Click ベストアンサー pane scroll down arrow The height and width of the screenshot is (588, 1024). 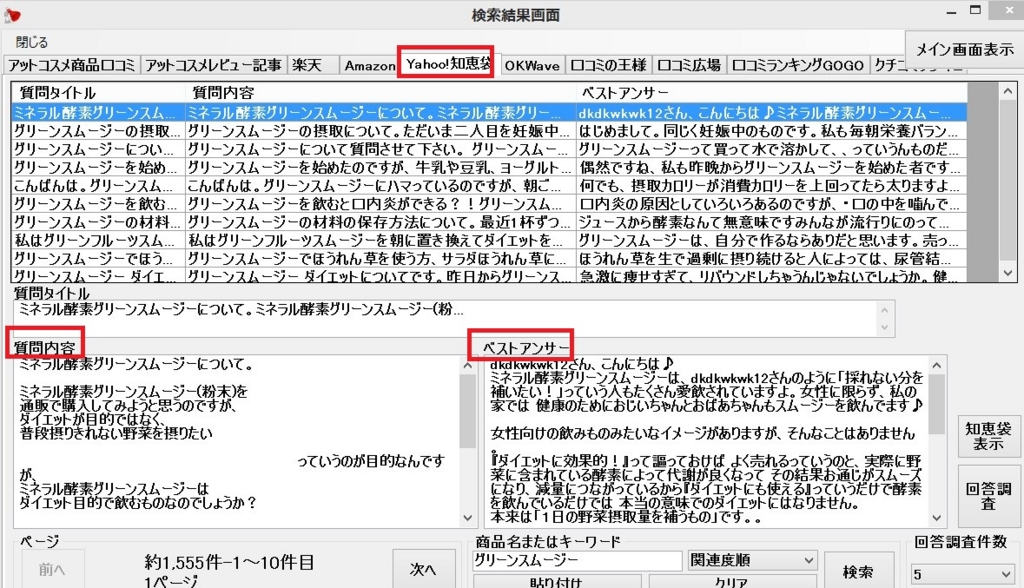937,518
